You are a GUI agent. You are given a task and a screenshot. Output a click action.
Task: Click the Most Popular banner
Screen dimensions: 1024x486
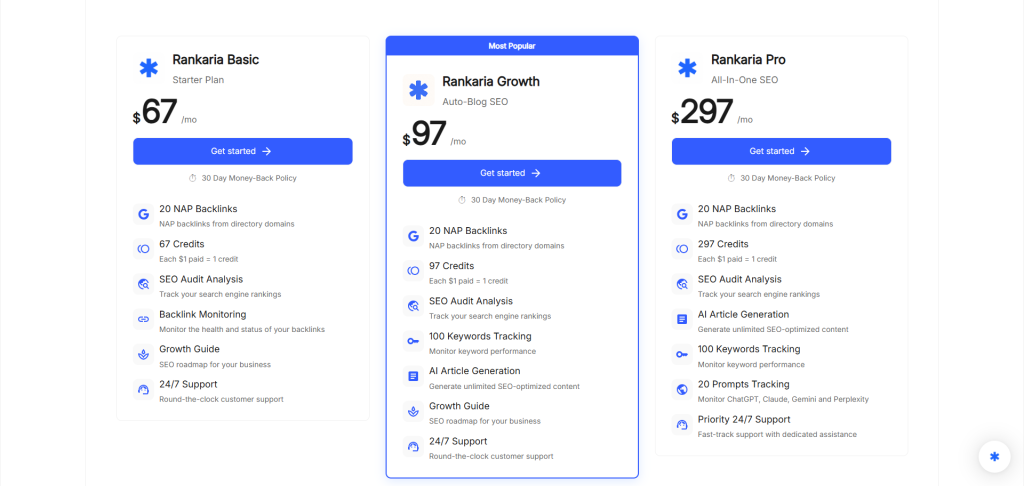[x=512, y=46]
